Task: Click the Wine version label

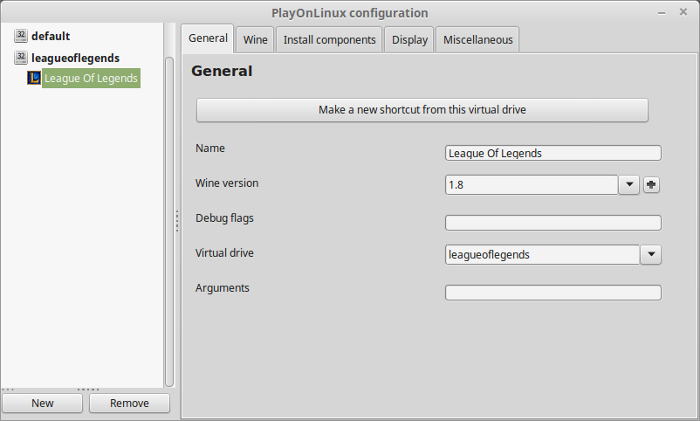Action: [x=227, y=183]
